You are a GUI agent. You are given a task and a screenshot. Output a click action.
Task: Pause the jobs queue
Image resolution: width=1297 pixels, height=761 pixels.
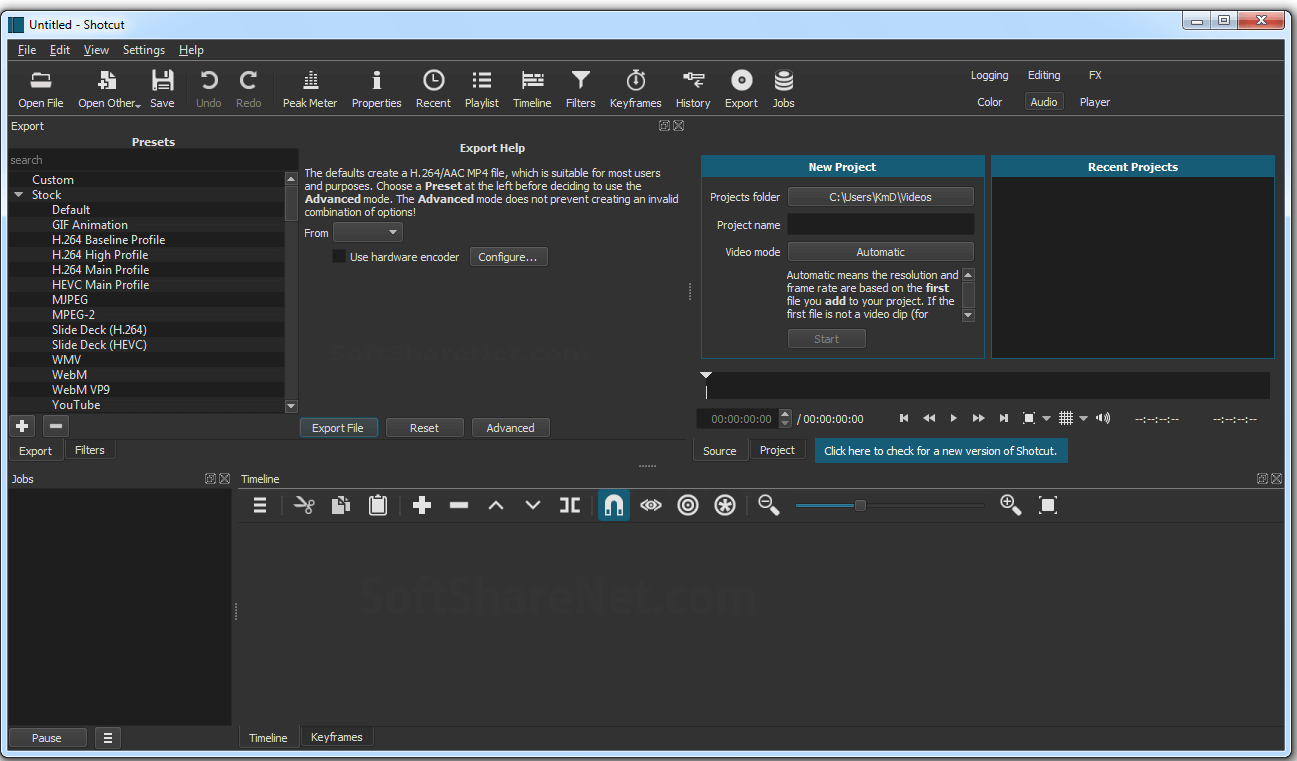point(47,738)
